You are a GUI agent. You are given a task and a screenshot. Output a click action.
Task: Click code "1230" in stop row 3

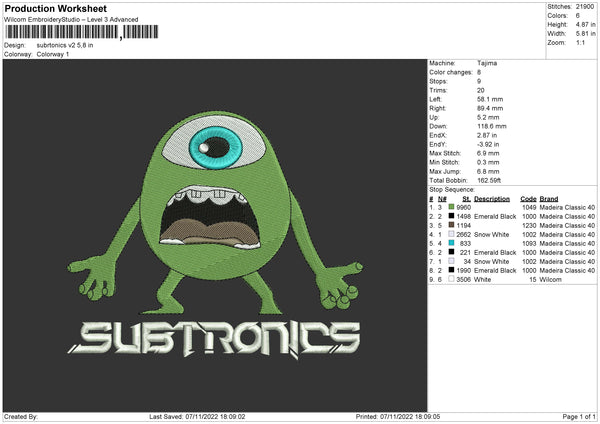coord(529,225)
